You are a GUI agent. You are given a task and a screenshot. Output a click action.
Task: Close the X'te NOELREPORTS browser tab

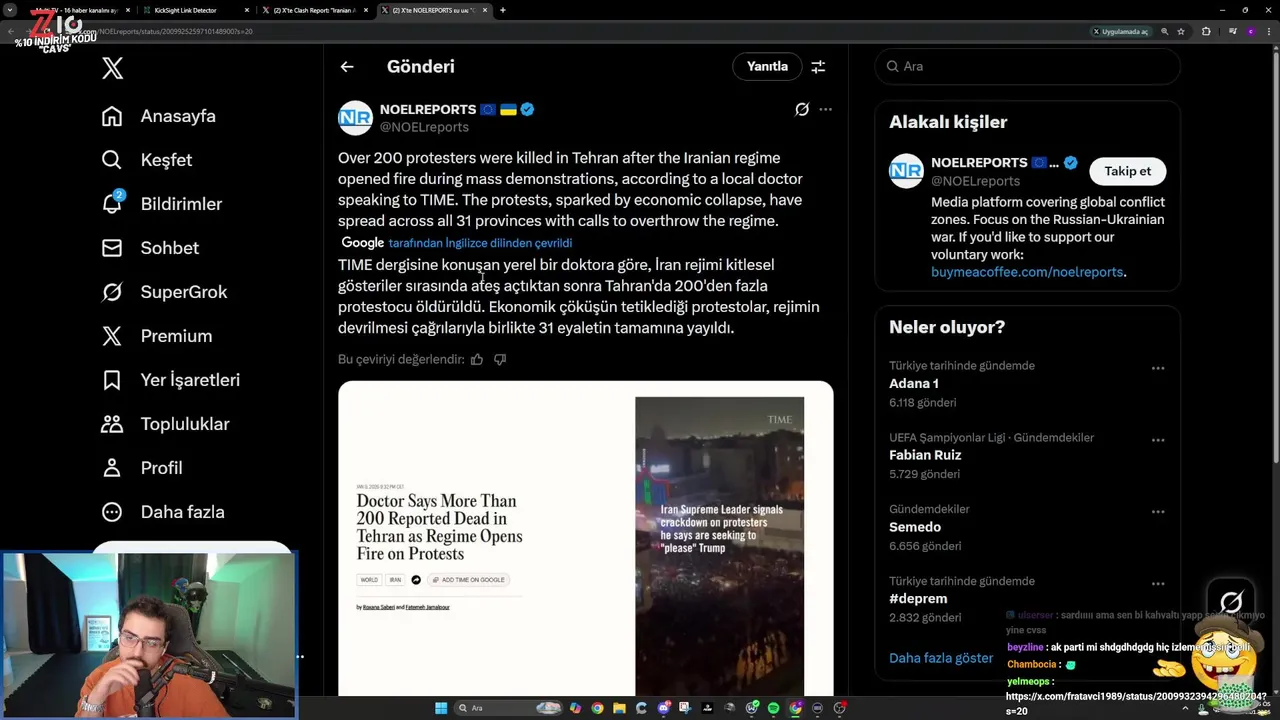click(485, 10)
